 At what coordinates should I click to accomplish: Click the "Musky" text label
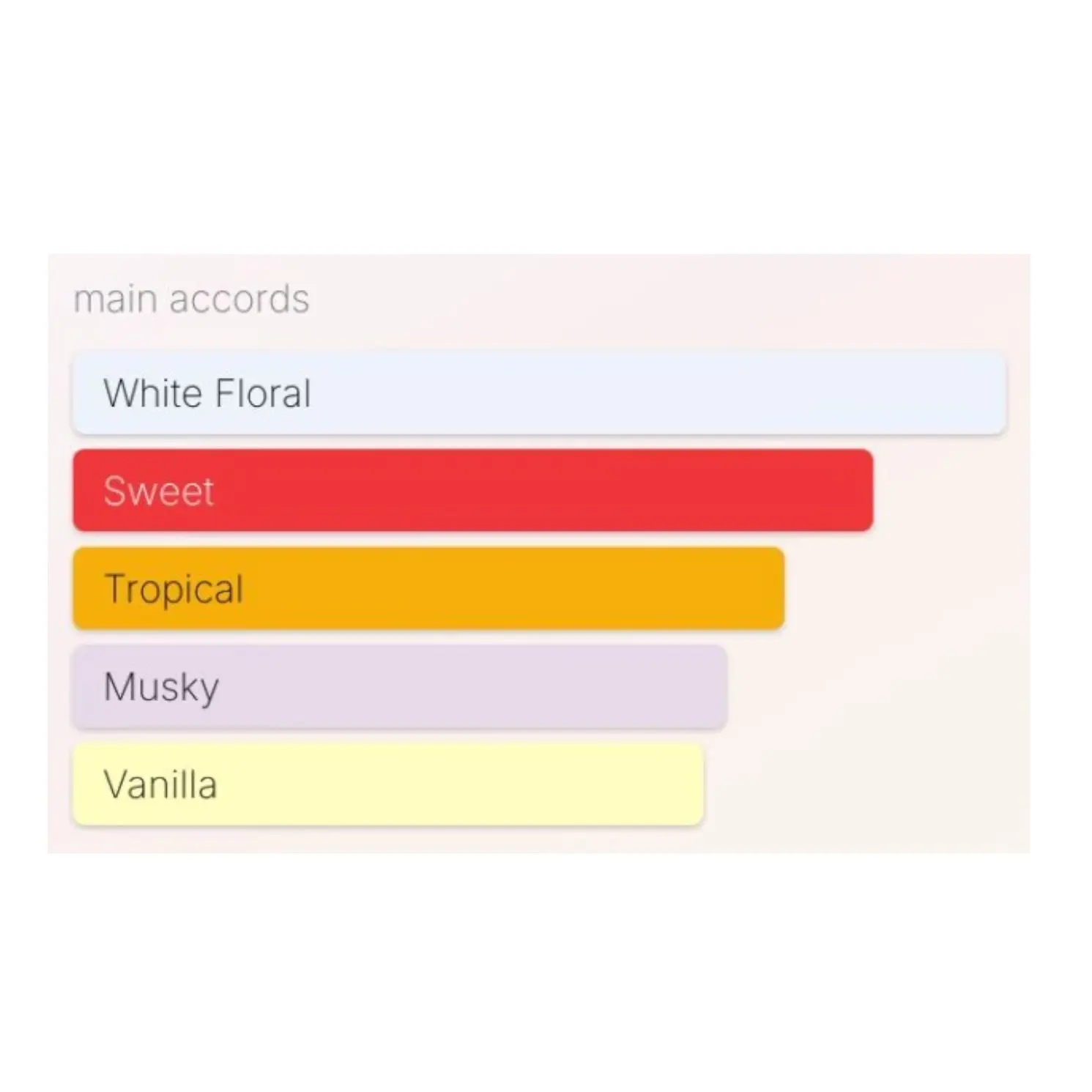161,687
